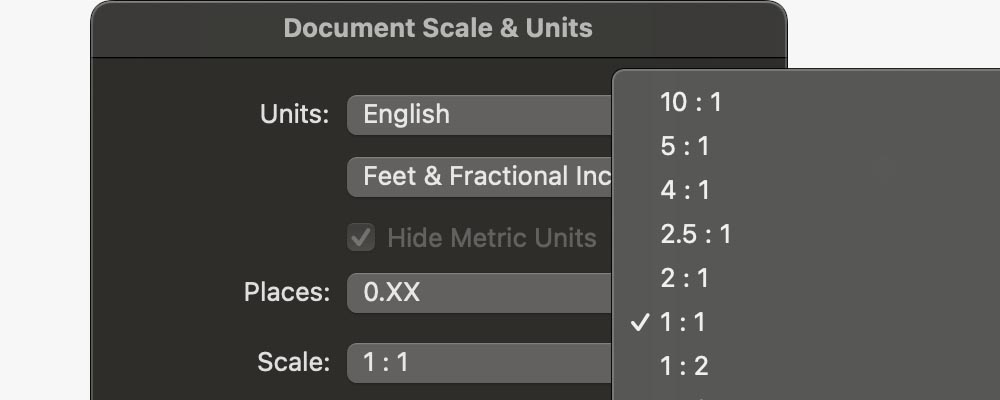The width and height of the screenshot is (1000, 400).
Task: Click the "Places:" field label
Action: 286,293
